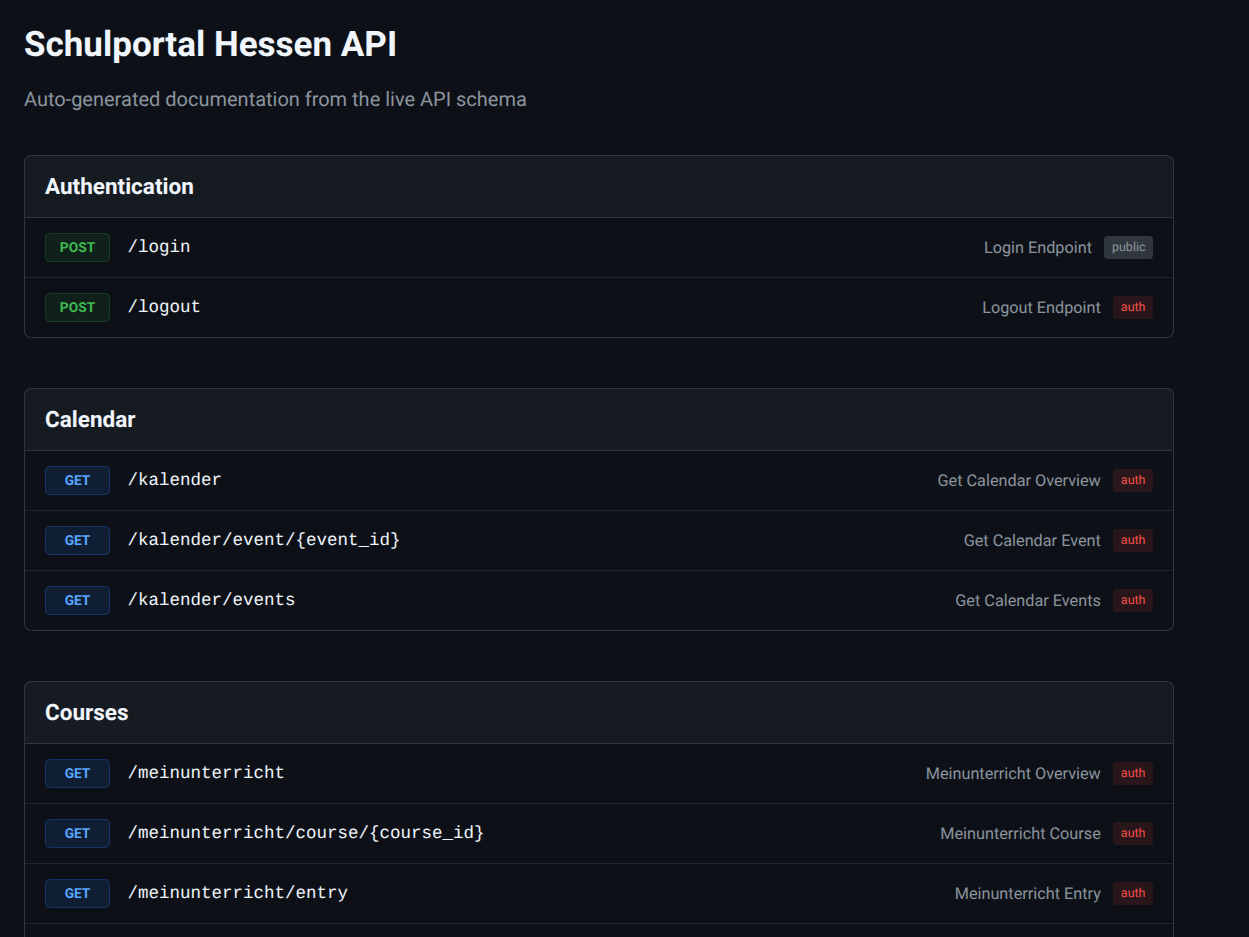Open the /kalender/event/{event_id} endpoint
1249x937 pixels.
point(598,540)
